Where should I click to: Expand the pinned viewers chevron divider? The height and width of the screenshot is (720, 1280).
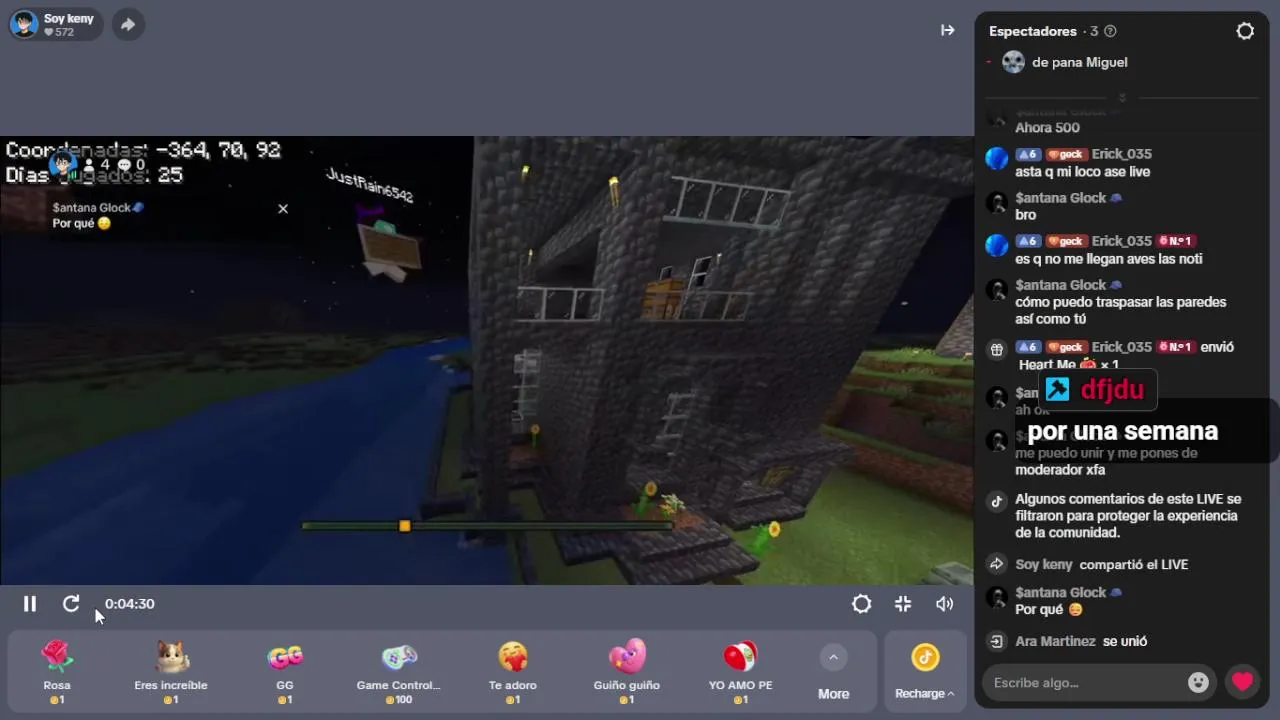[x=1122, y=98]
